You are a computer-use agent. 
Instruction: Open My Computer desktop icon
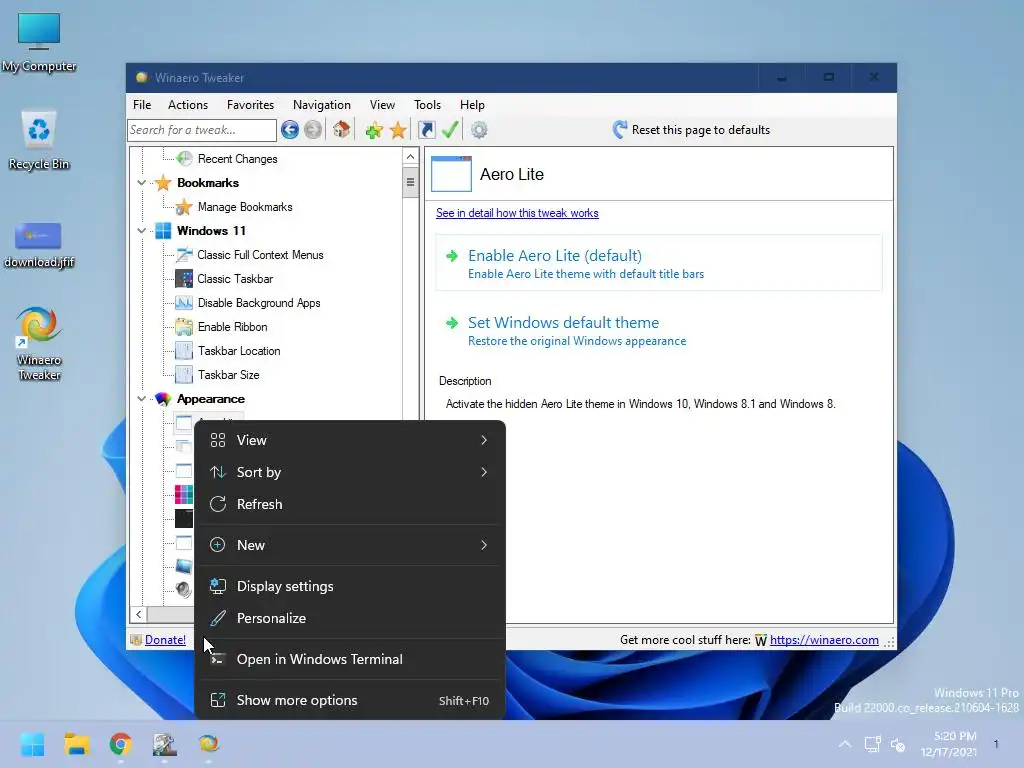(x=39, y=42)
